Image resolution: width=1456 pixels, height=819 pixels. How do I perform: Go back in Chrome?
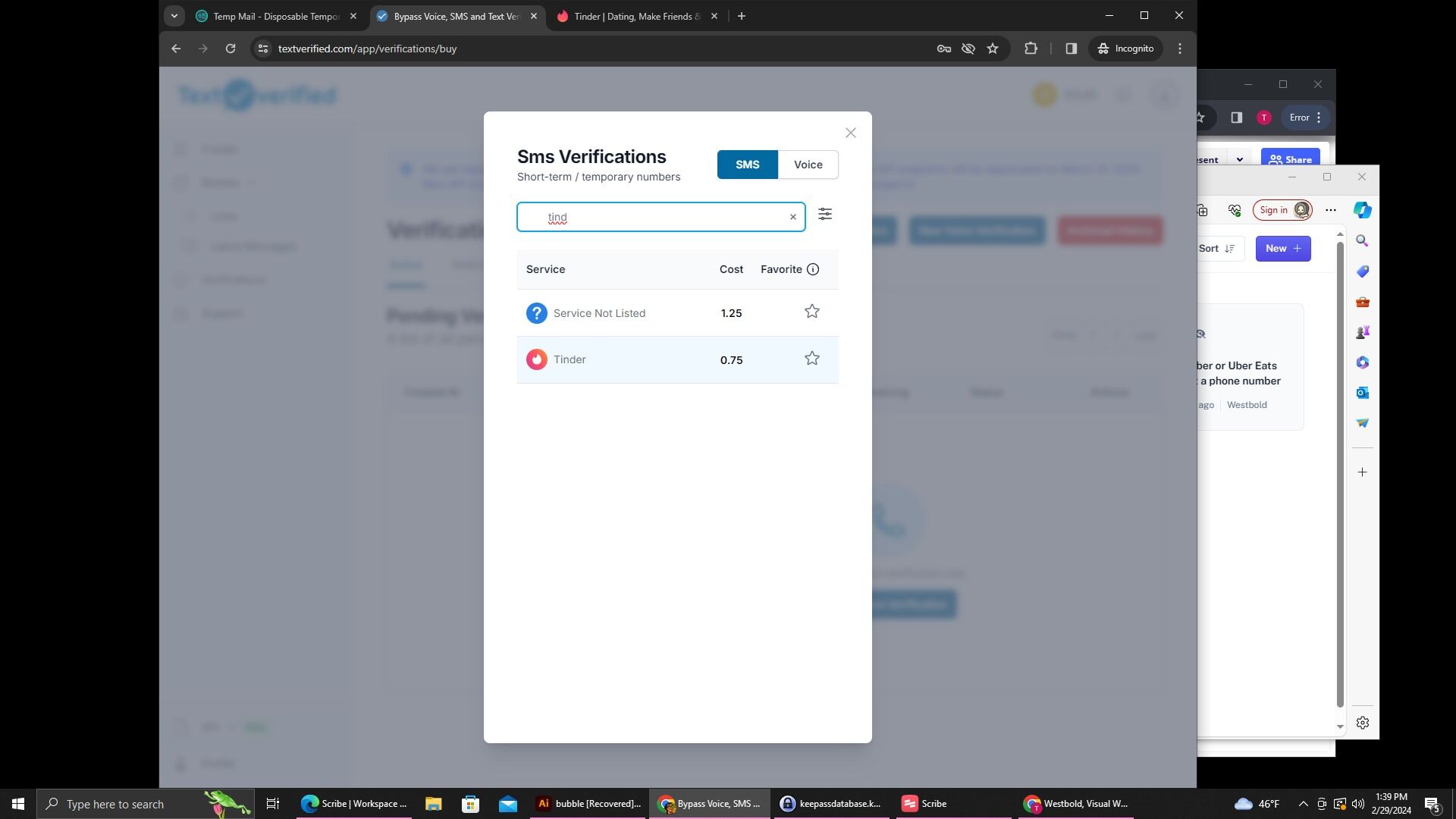point(176,49)
